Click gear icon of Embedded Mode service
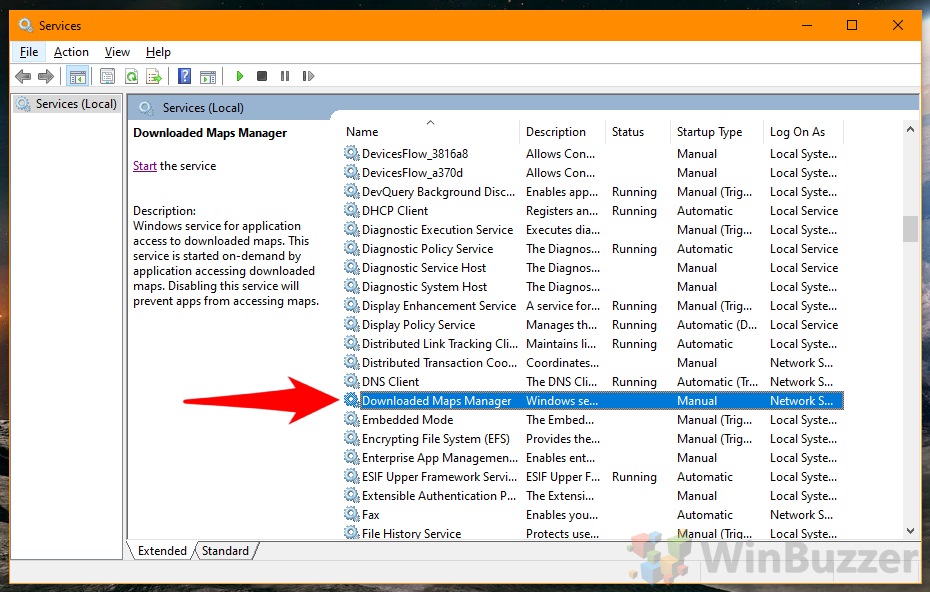Screen dimensions: 930x592 click(352, 419)
